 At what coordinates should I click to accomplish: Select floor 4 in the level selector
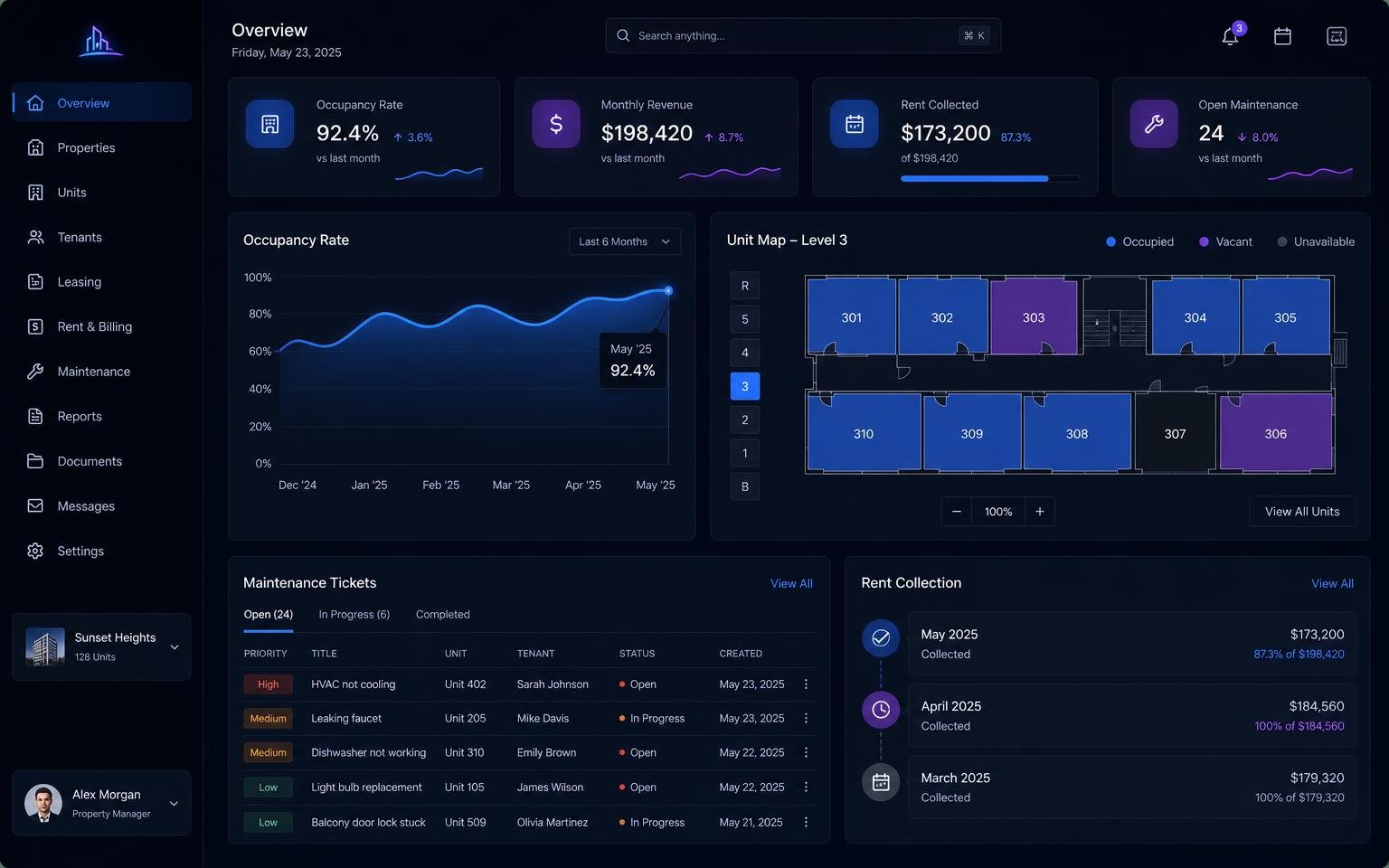[745, 353]
